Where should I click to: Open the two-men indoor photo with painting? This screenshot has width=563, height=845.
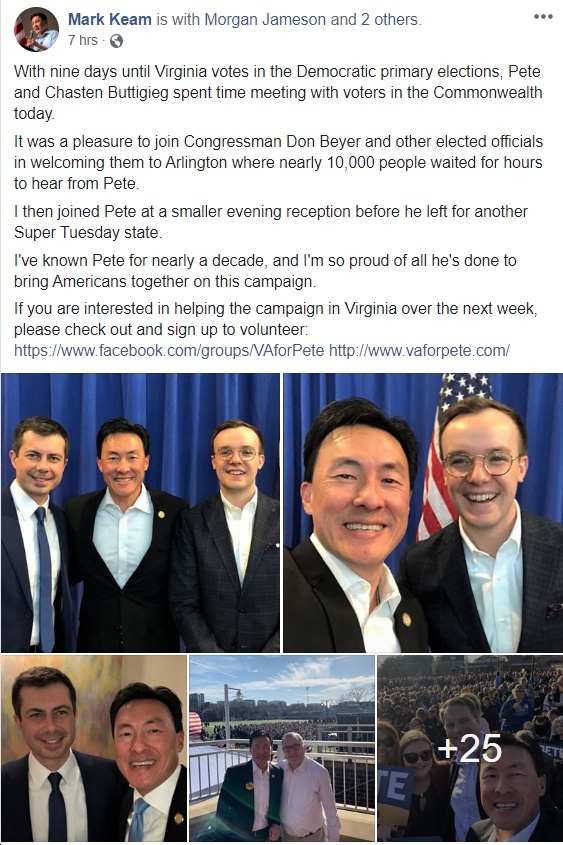[x=94, y=748]
